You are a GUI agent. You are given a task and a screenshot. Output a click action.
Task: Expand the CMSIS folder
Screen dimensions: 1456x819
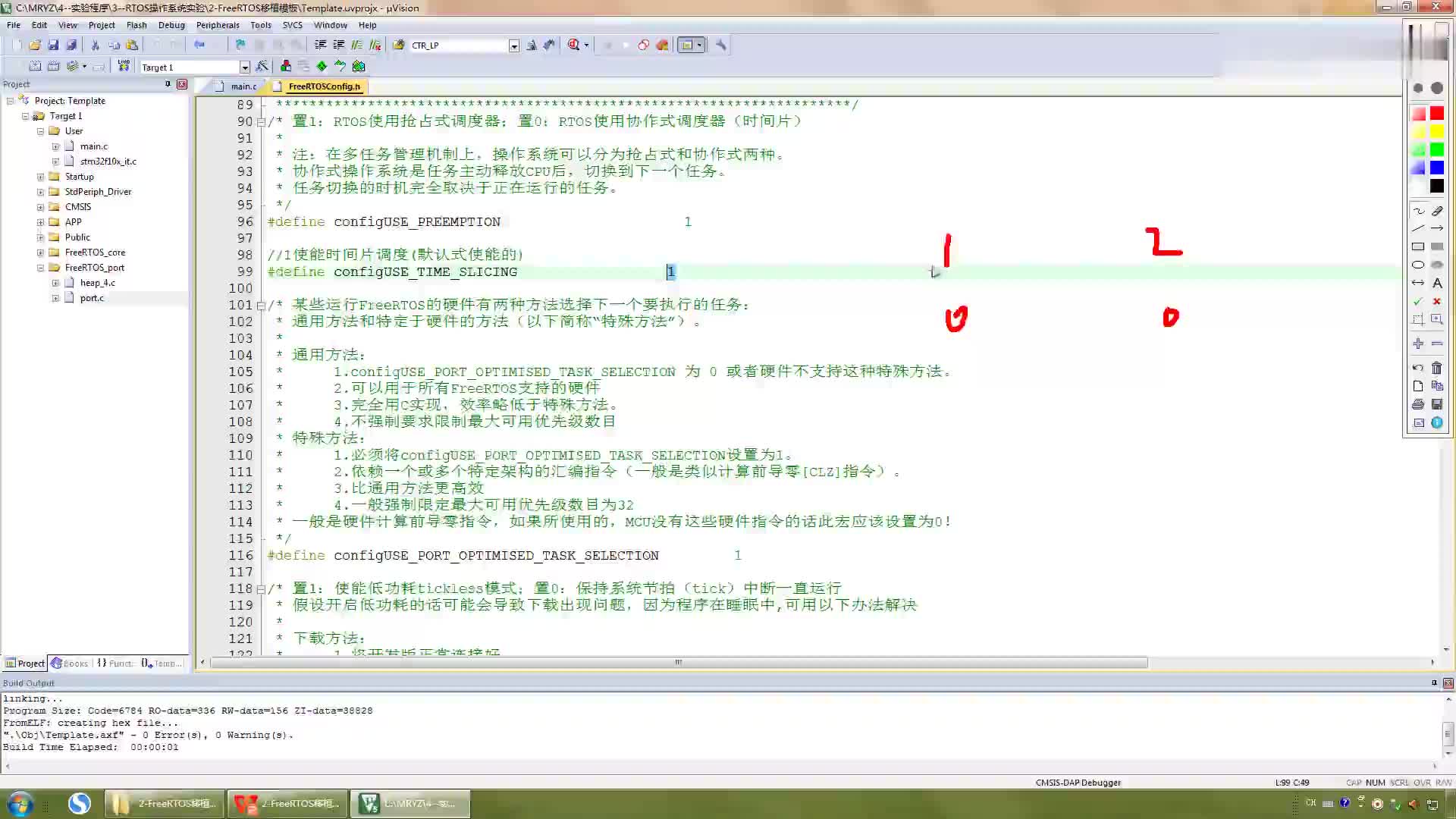tap(40, 207)
